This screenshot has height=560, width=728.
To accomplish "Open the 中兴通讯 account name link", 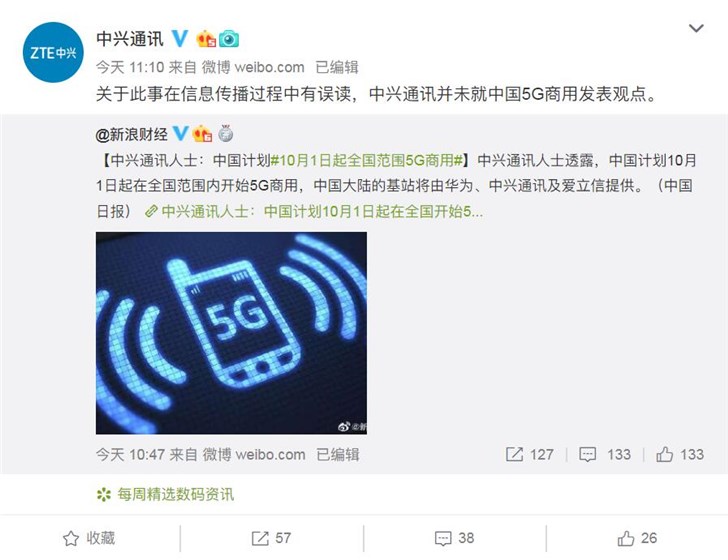I will click(130, 39).
